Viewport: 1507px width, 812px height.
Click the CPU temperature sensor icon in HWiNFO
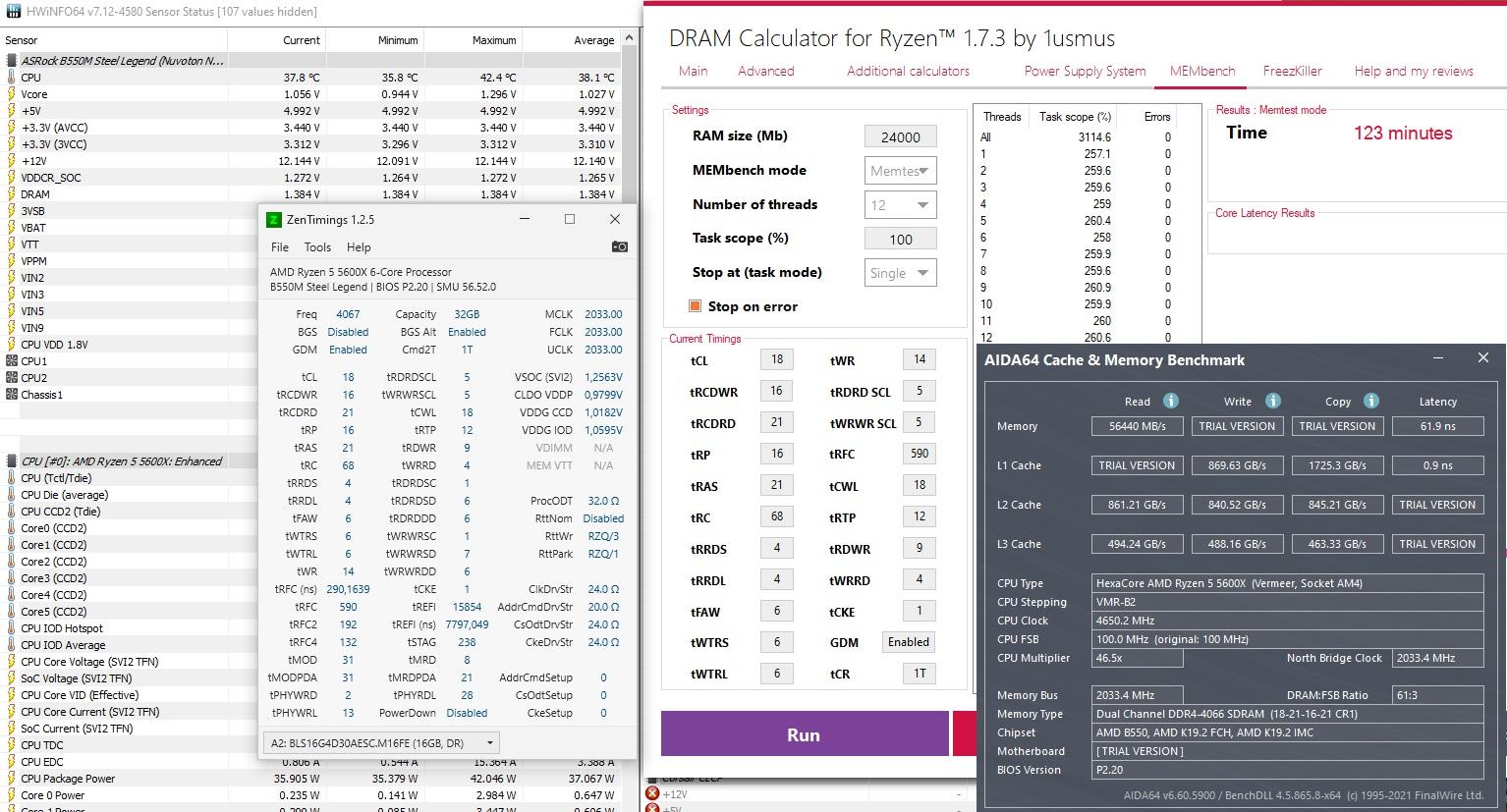tap(11, 78)
